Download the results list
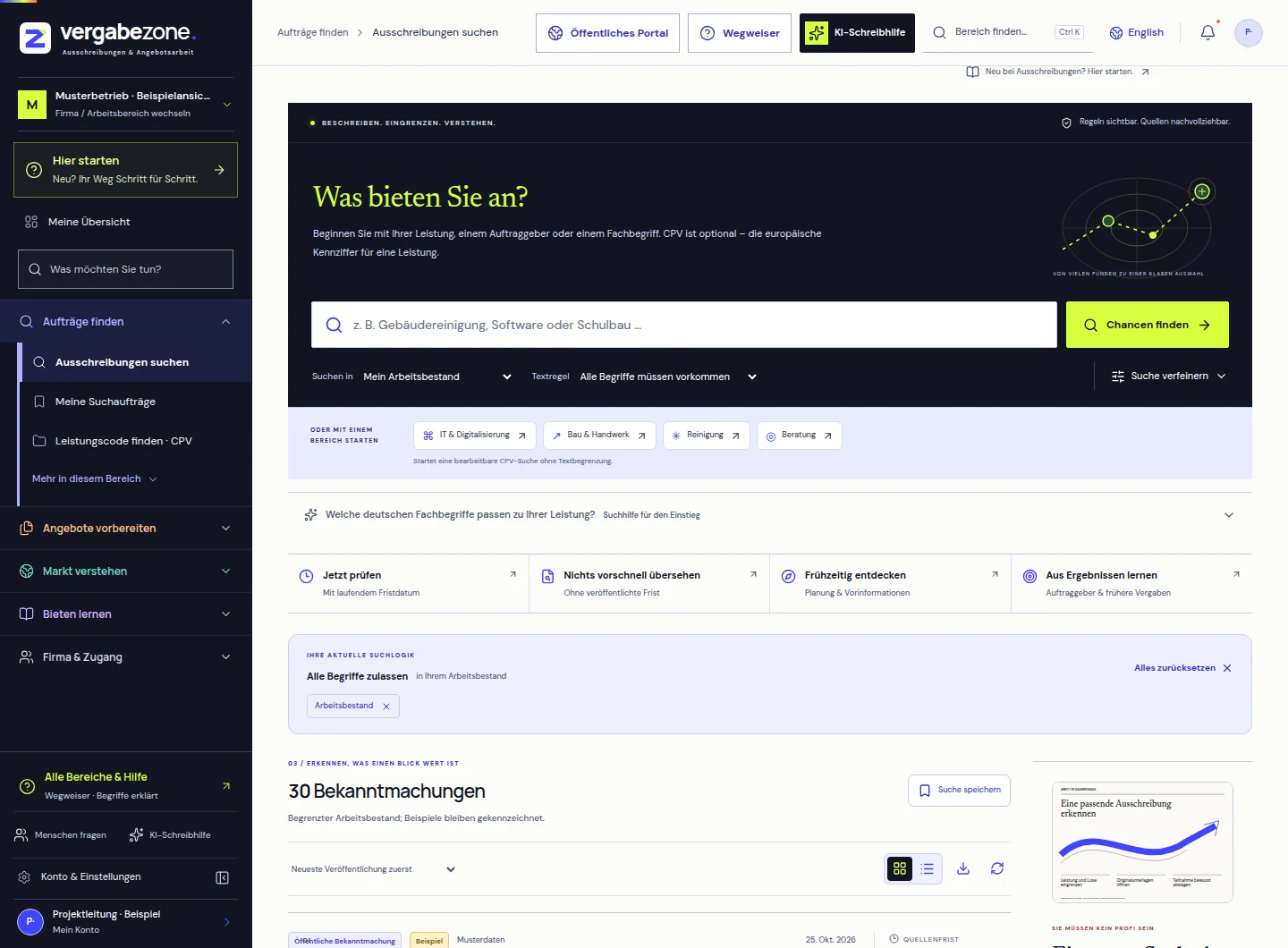This screenshot has width=1288, height=948. tap(963, 868)
